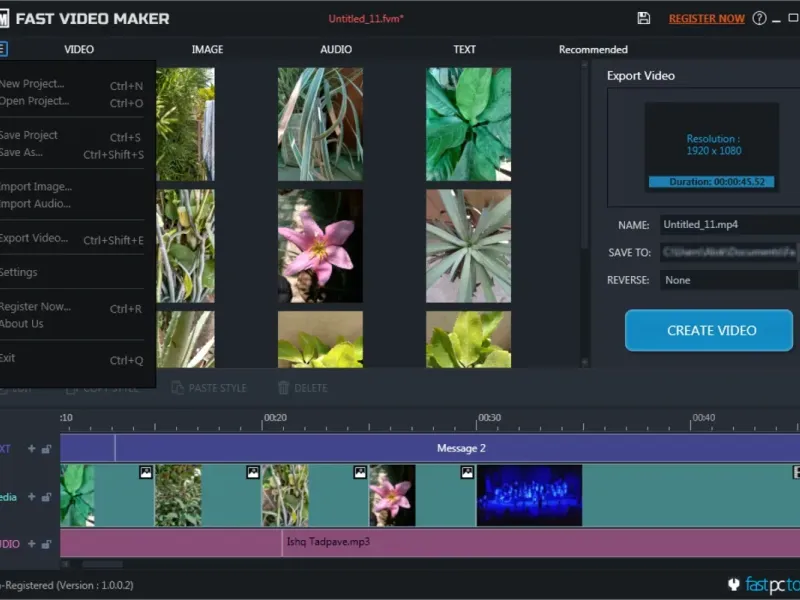Toggle the lock on the TEXT track
The height and width of the screenshot is (600, 800).
(x=46, y=448)
